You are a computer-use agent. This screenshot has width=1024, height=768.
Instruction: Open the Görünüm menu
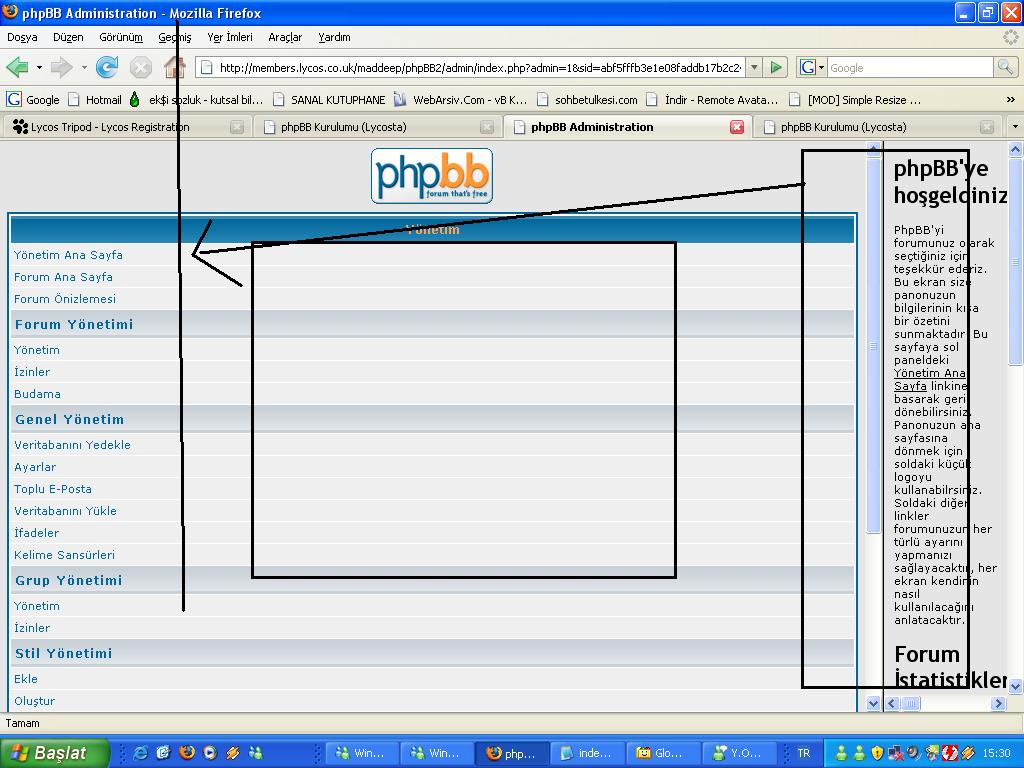(x=121, y=37)
